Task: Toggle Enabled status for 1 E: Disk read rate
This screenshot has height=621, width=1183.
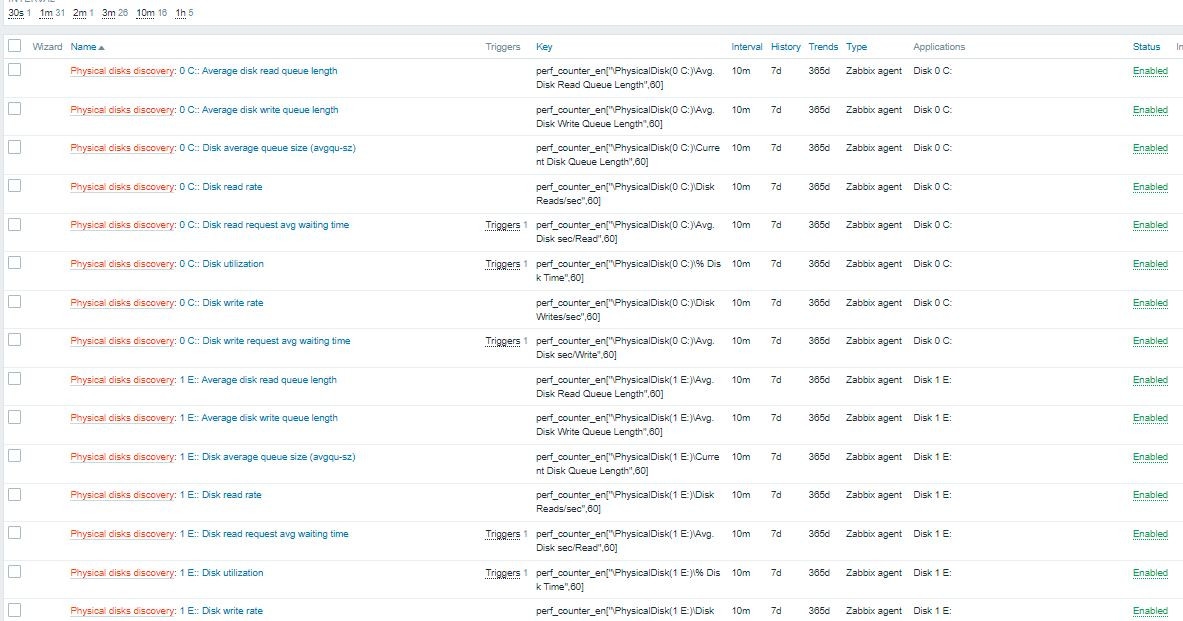Action: pyautogui.click(x=1150, y=495)
